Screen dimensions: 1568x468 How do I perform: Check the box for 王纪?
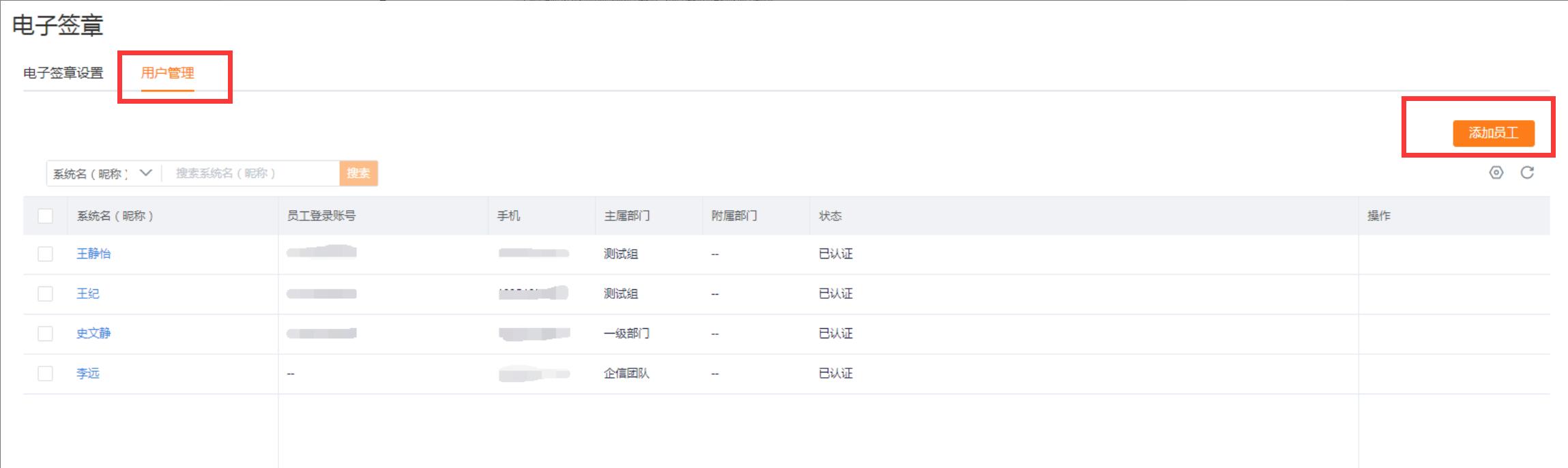[46, 293]
